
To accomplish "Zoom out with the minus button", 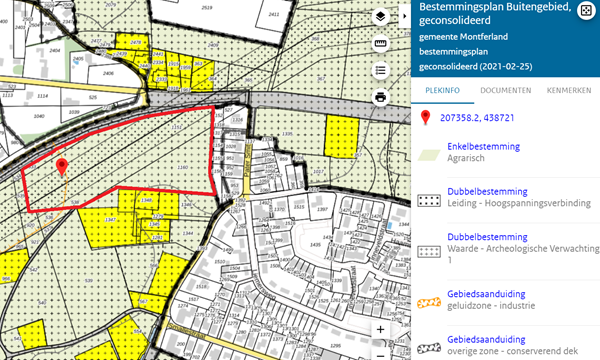I will (380, 355).
